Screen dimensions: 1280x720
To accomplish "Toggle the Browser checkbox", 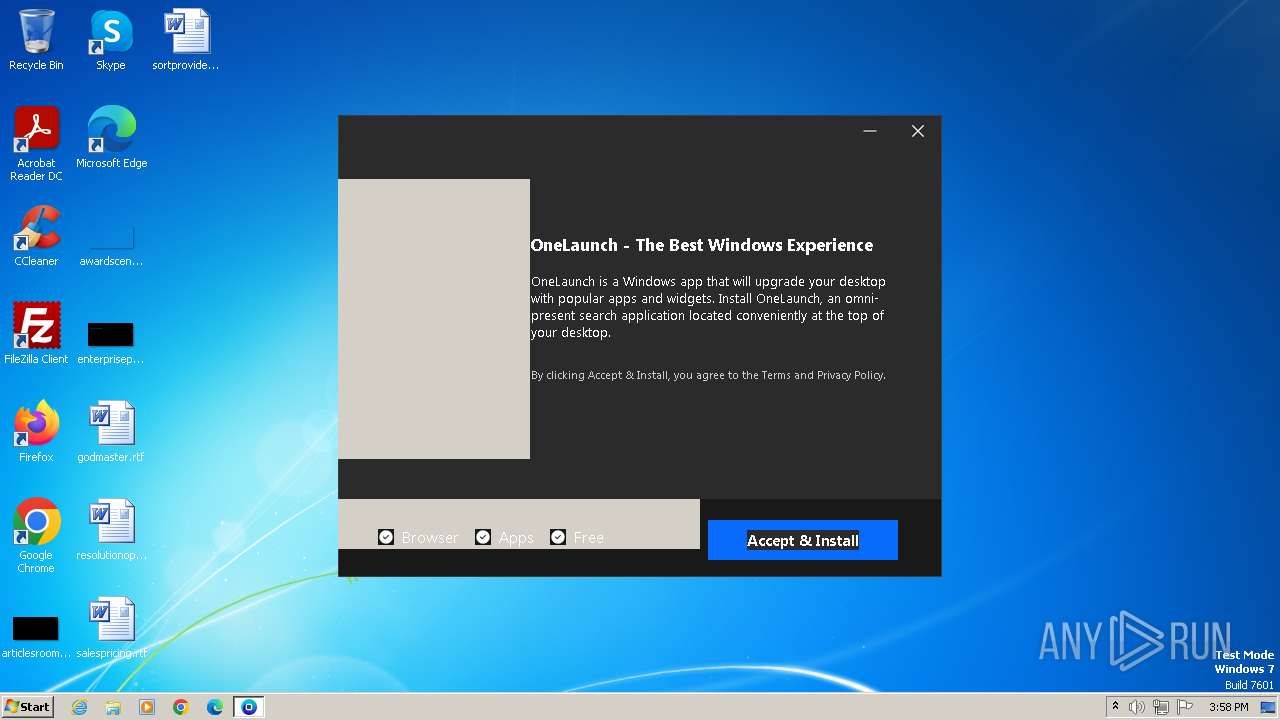I will point(386,537).
